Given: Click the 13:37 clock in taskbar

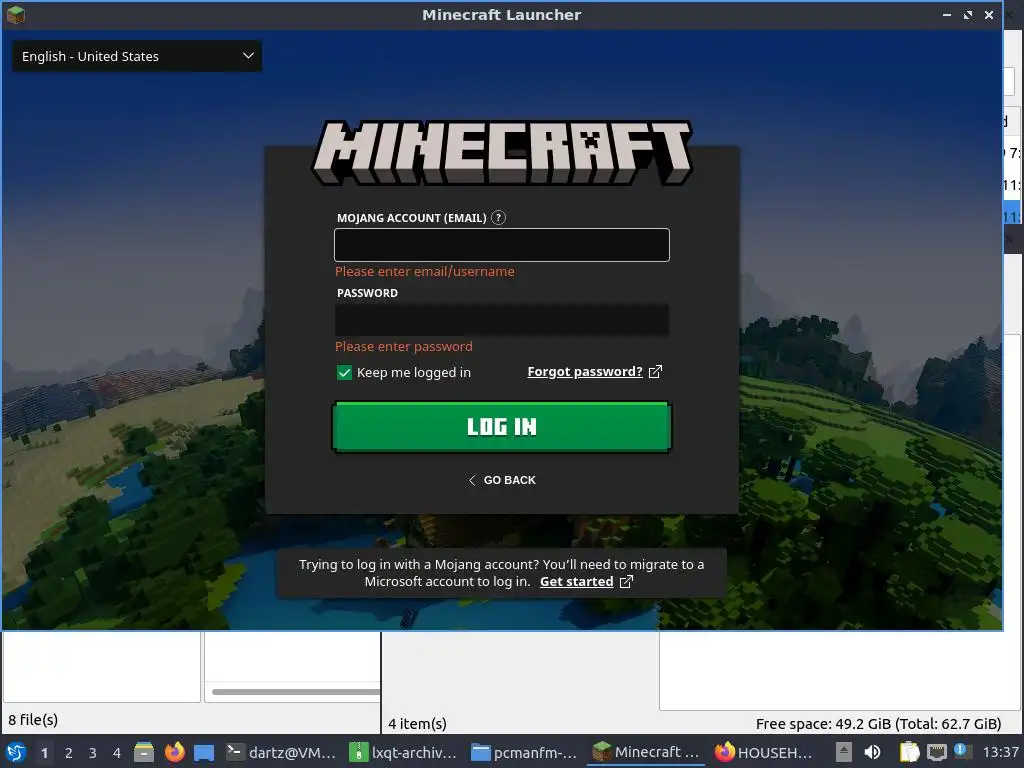Looking at the screenshot, I should coord(1000,752).
